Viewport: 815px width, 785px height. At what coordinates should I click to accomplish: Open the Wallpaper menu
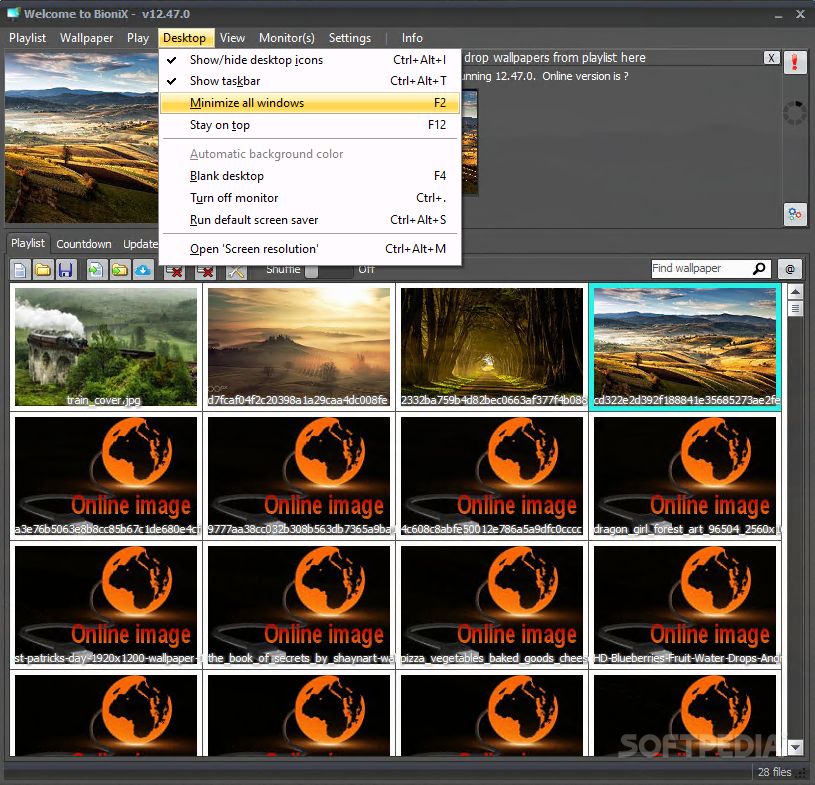(86, 38)
